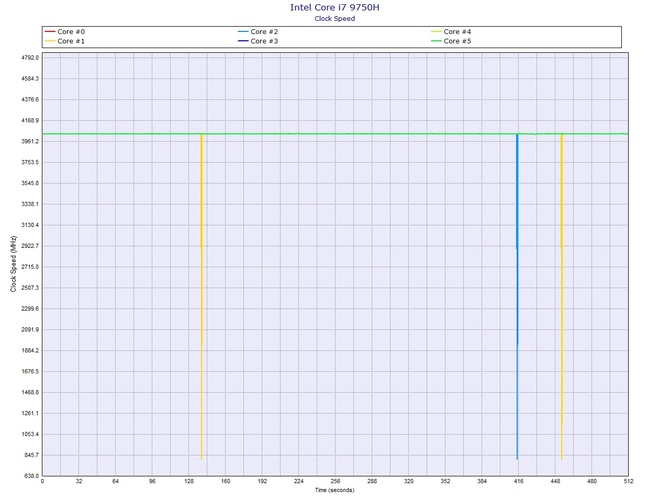Click the blue clock-speed drop spike near 416 seconds
The image size is (670, 502).
pyautogui.click(x=517, y=297)
